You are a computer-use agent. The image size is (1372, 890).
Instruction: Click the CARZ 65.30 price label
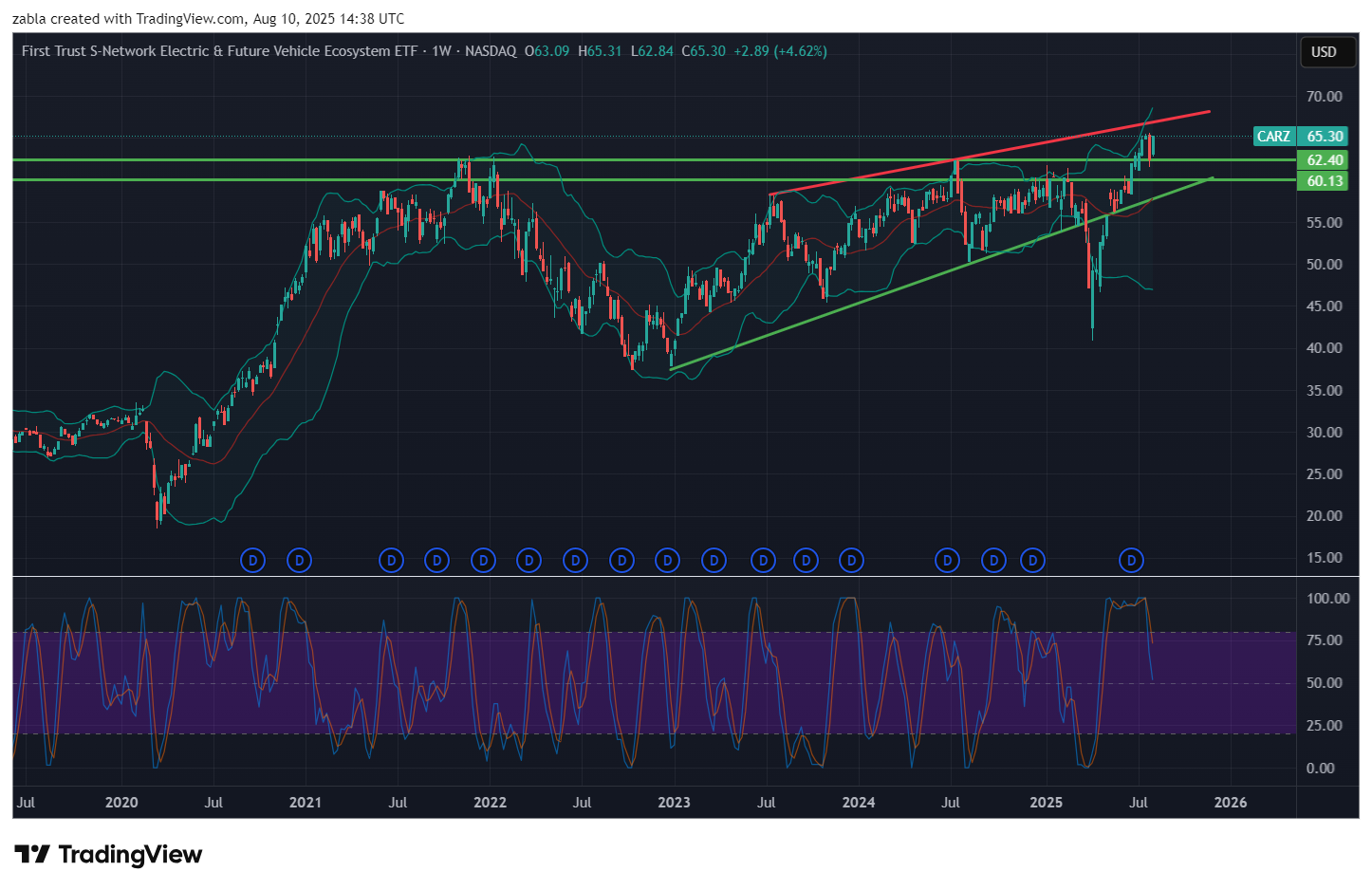(x=1300, y=137)
